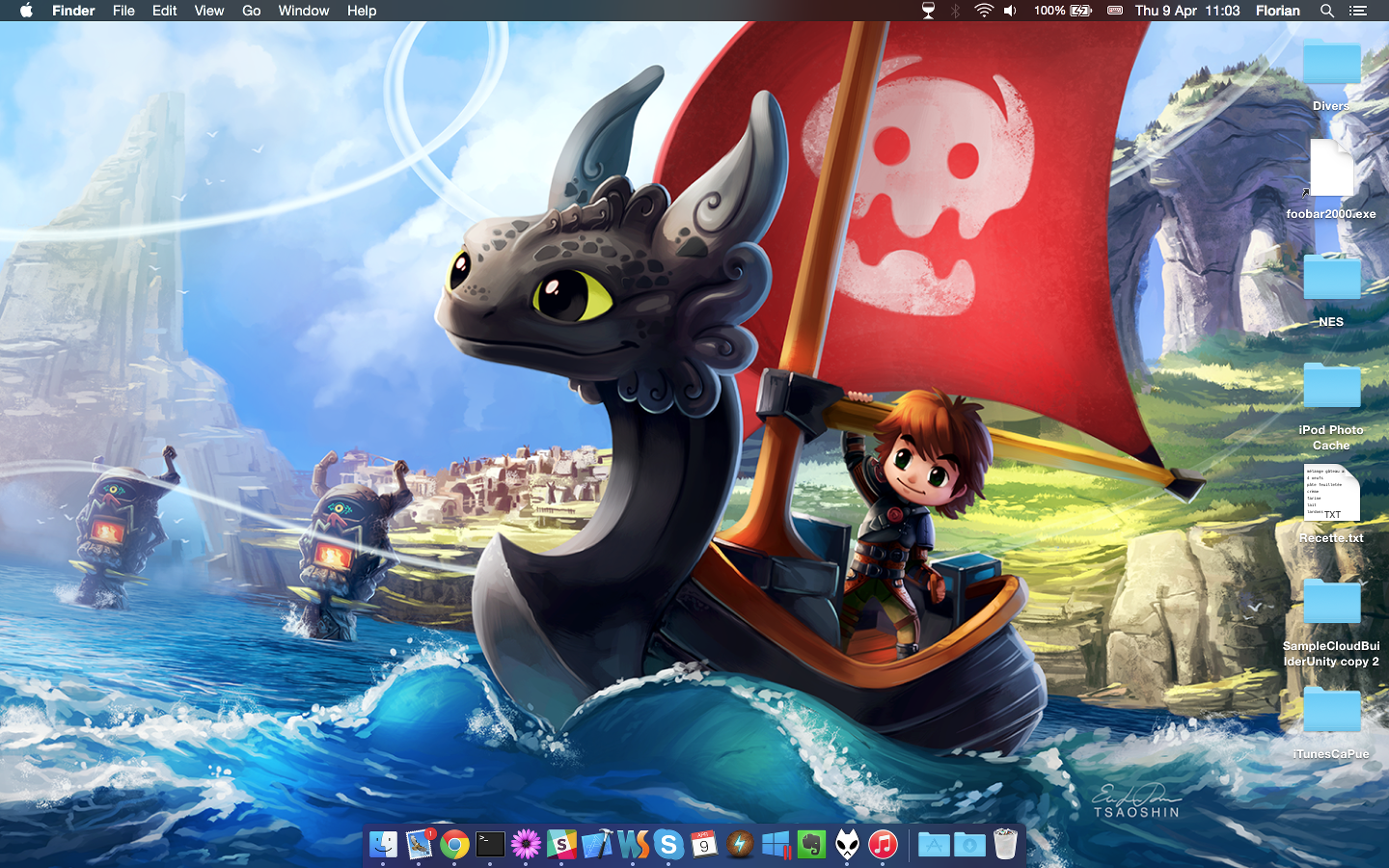The height and width of the screenshot is (868, 1389).
Task: Launch Terminal from the Dock
Action: click(490, 845)
